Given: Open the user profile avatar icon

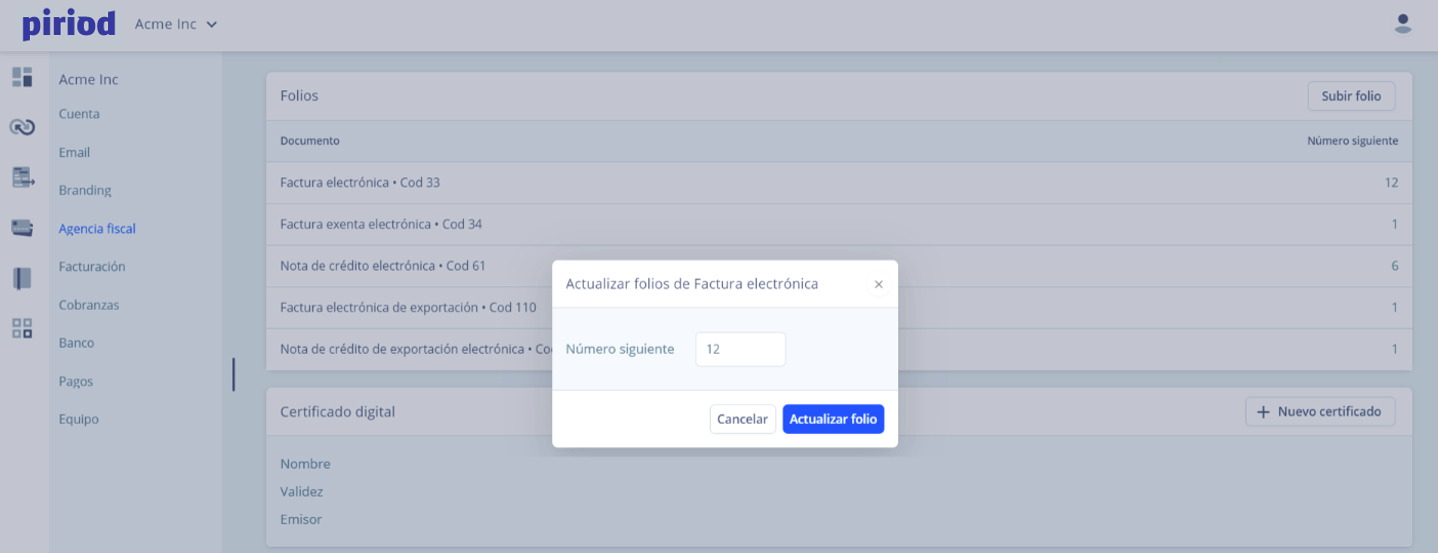Looking at the screenshot, I should 1403,24.
